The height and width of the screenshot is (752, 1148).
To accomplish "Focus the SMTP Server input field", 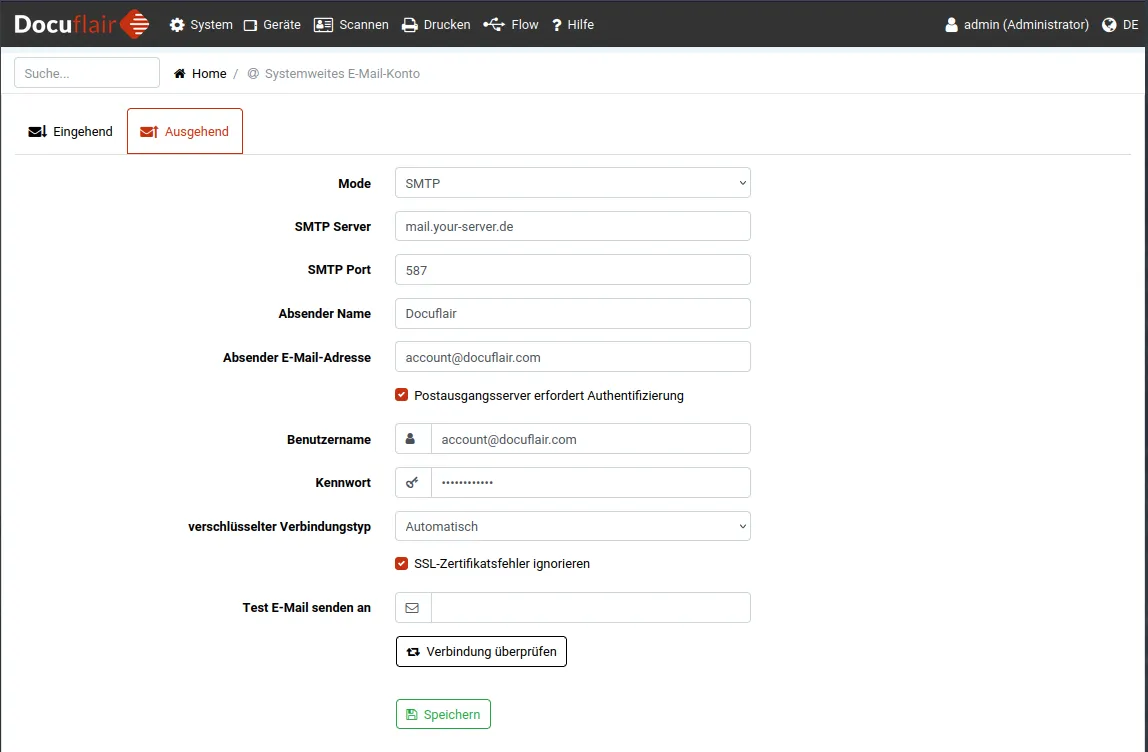I will [572, 227].
